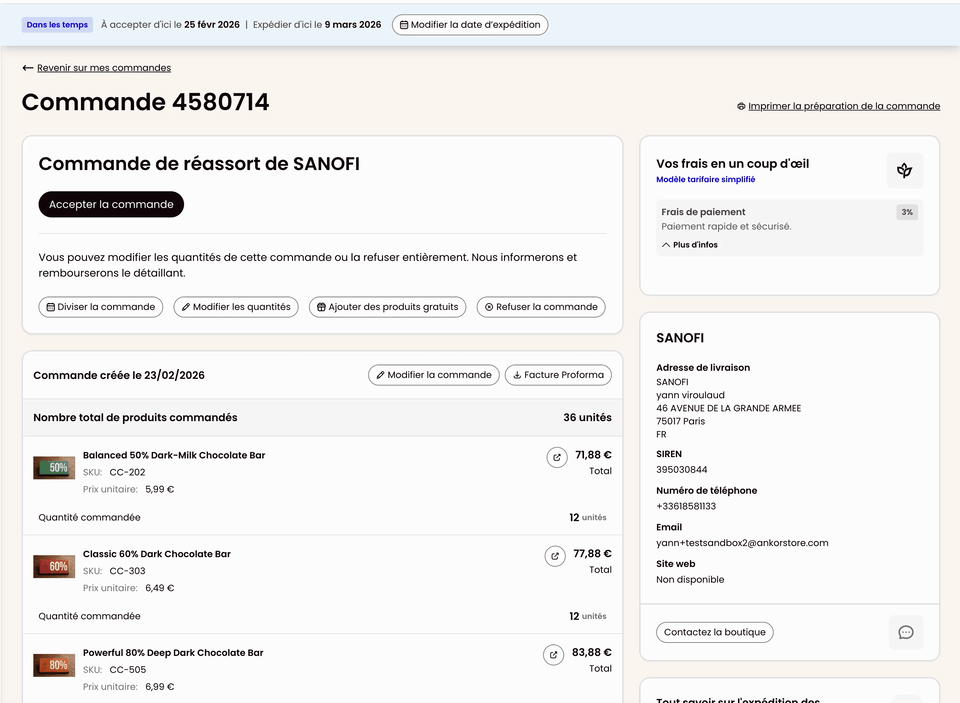Open Modèle tarifaire simplifié link

(705, 179)
